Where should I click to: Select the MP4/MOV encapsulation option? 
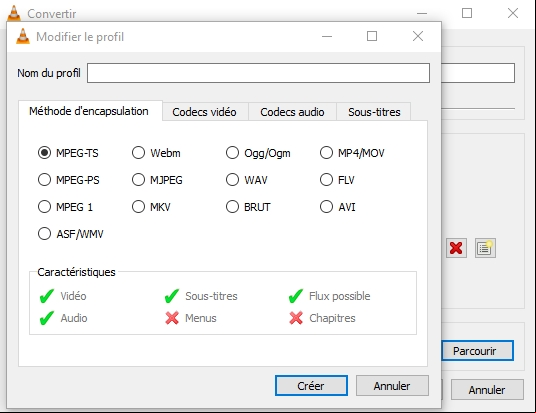(352, 153)
